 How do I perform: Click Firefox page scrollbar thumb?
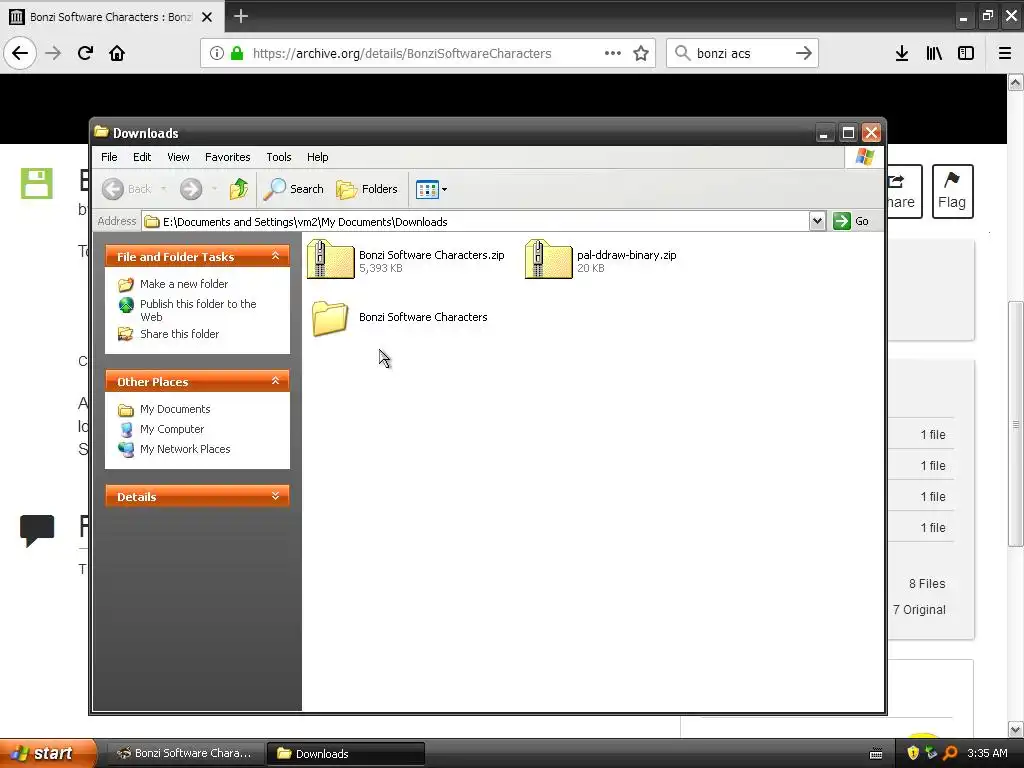point(1015,424)
